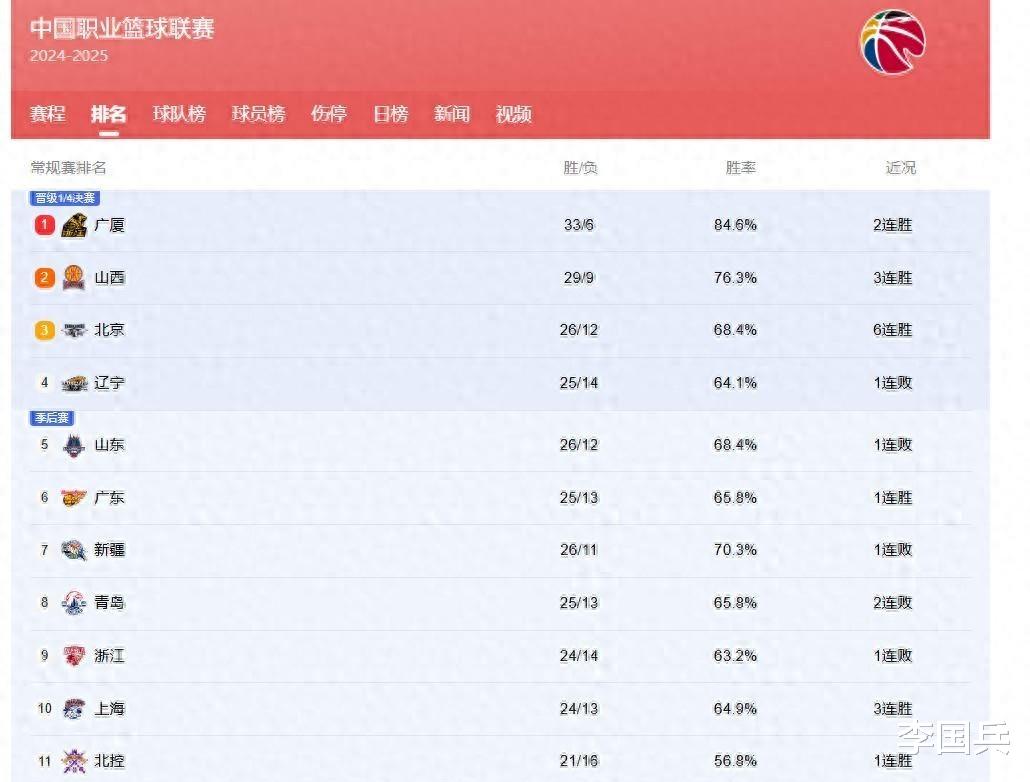Click the orange rank 2 badge
This screenshot has width=1030, height=782.
(45, 277)
